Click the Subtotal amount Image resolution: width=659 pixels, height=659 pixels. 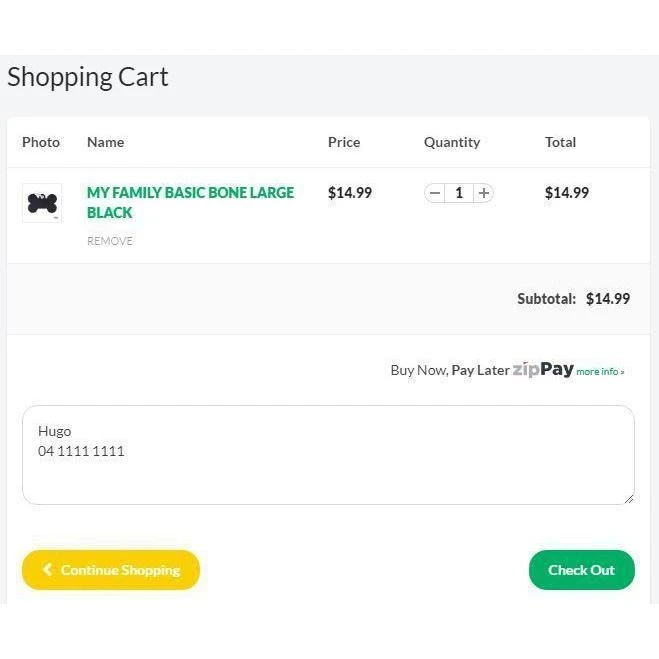click(x=608, y=298)
